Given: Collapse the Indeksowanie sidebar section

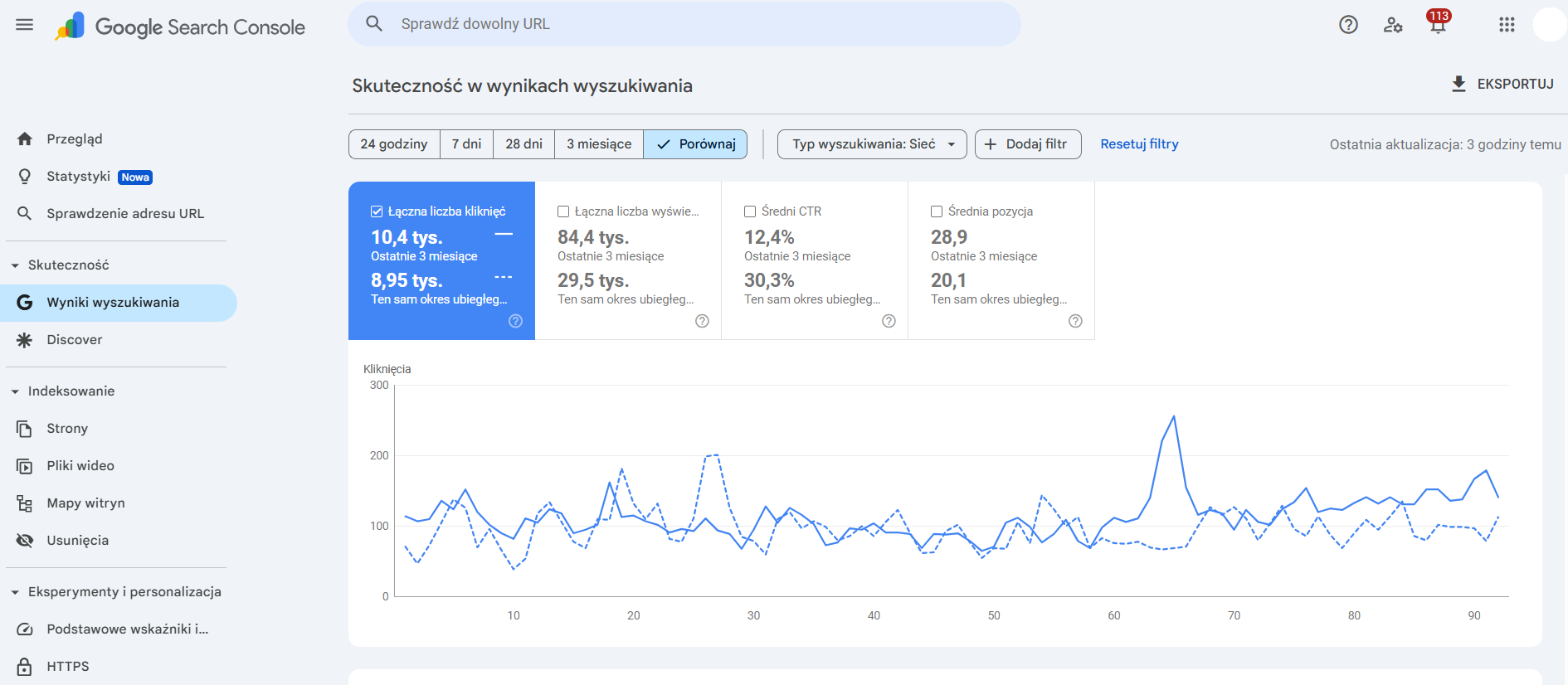Looking at the screenshot, I should click(15, 391).
